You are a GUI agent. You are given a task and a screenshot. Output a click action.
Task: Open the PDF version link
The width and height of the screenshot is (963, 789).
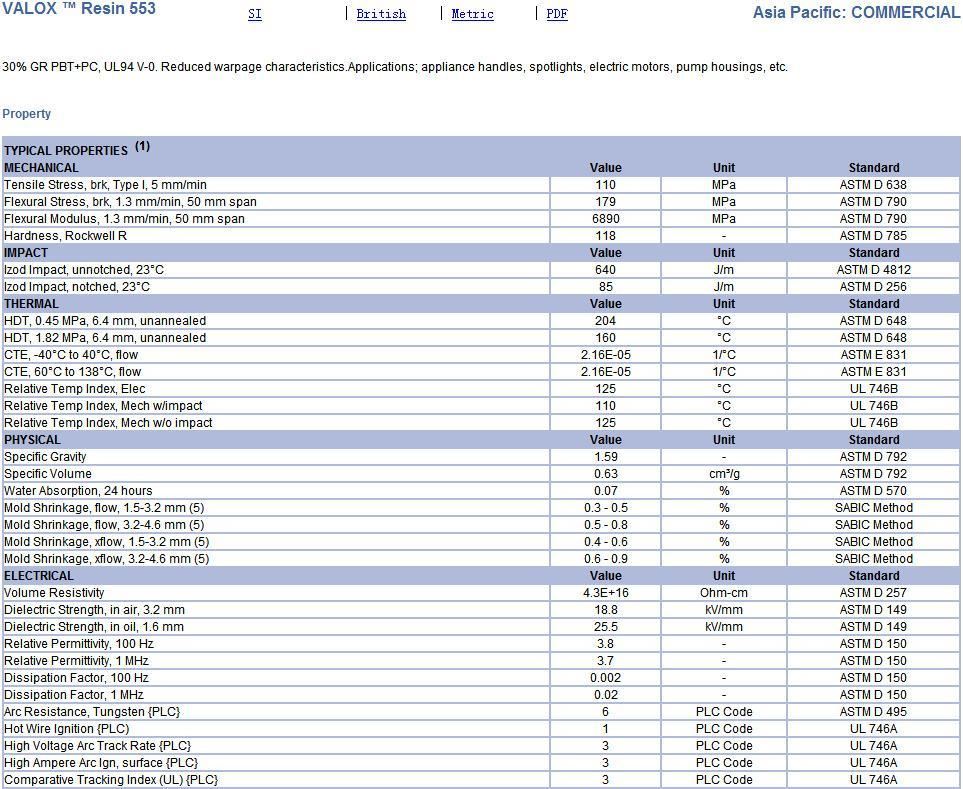click(x=557, y=14)
